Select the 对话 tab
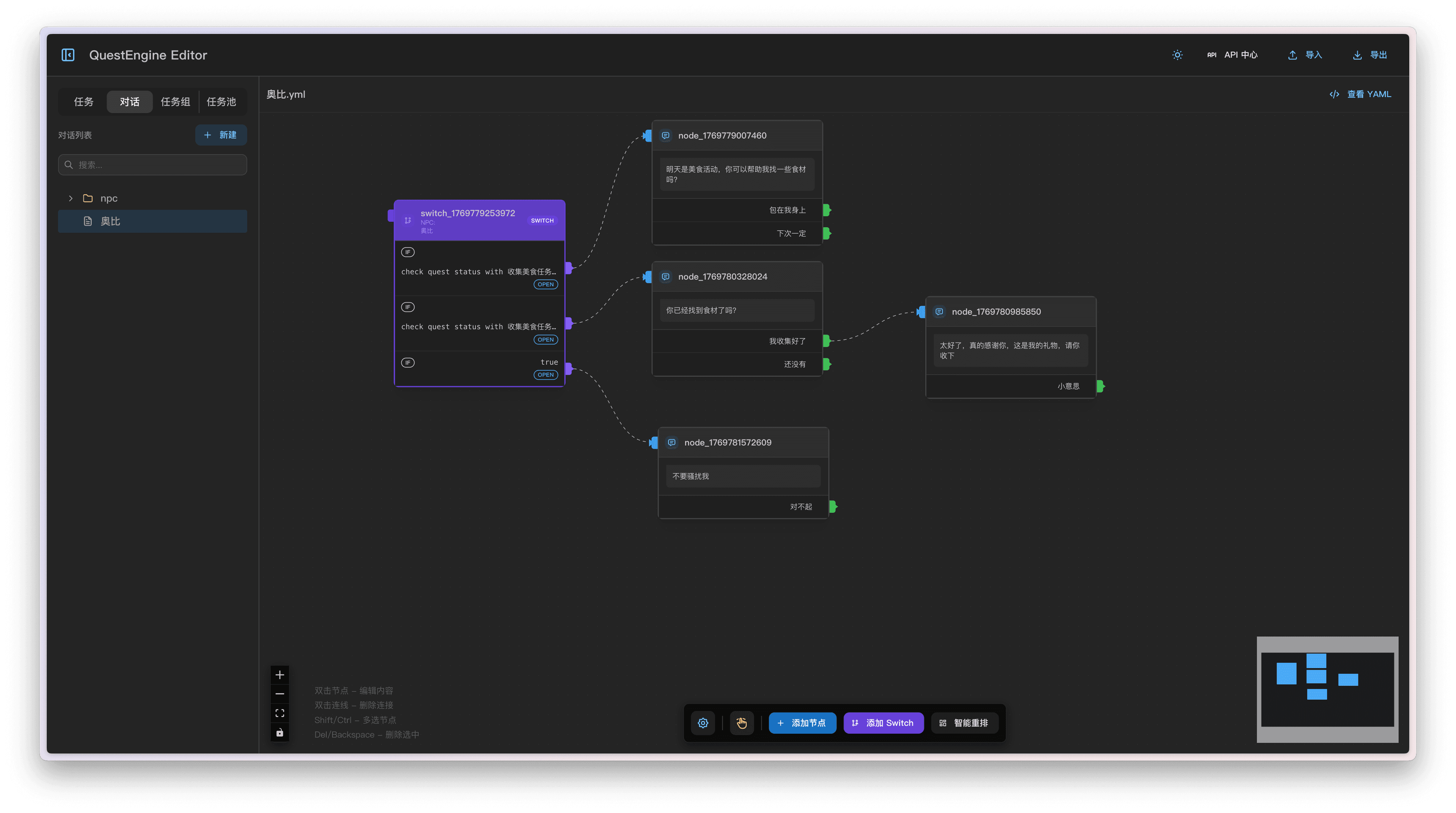Image resolution: width=1456 pixels, height=813 pixels. pos(129,102)
